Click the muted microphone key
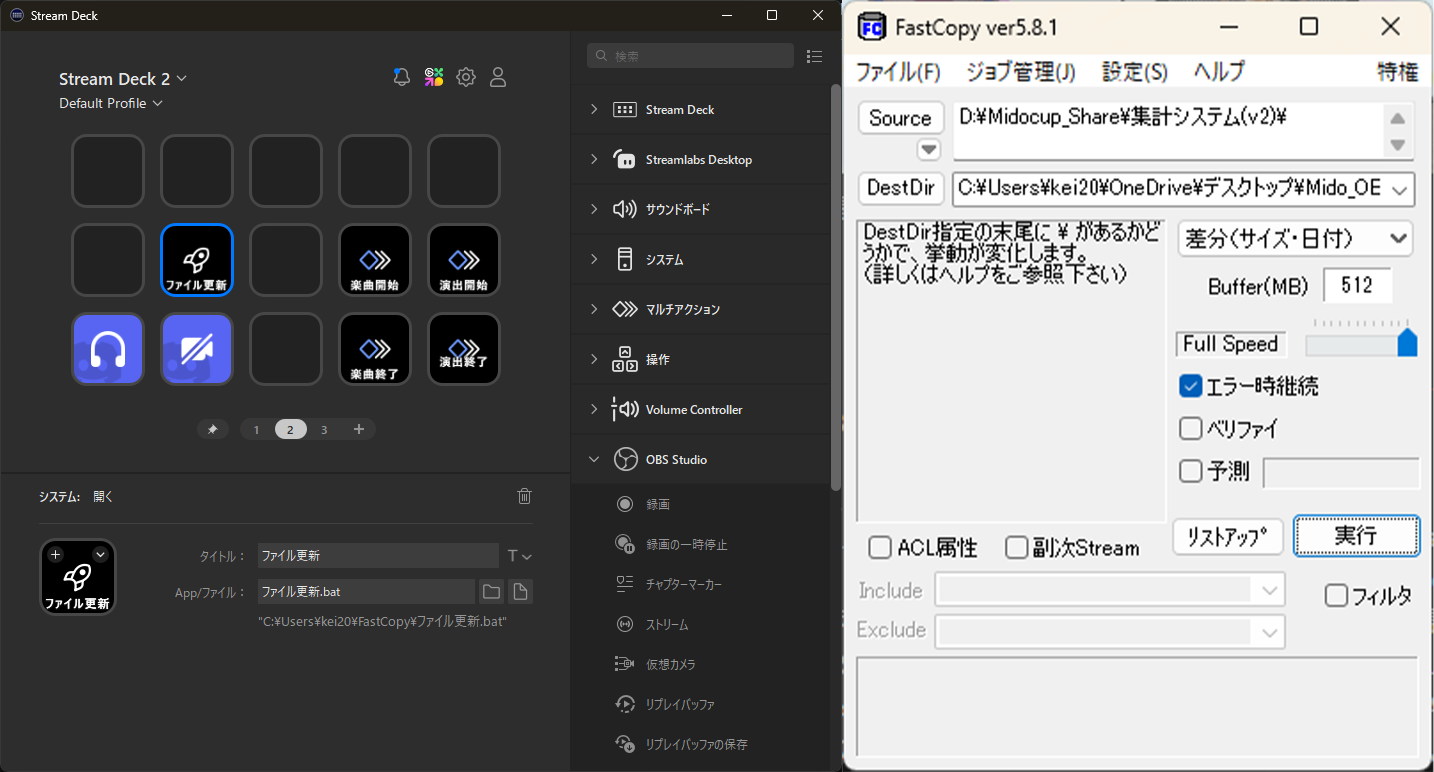The width and height of the screenshot is (1434, 772). 196,348
